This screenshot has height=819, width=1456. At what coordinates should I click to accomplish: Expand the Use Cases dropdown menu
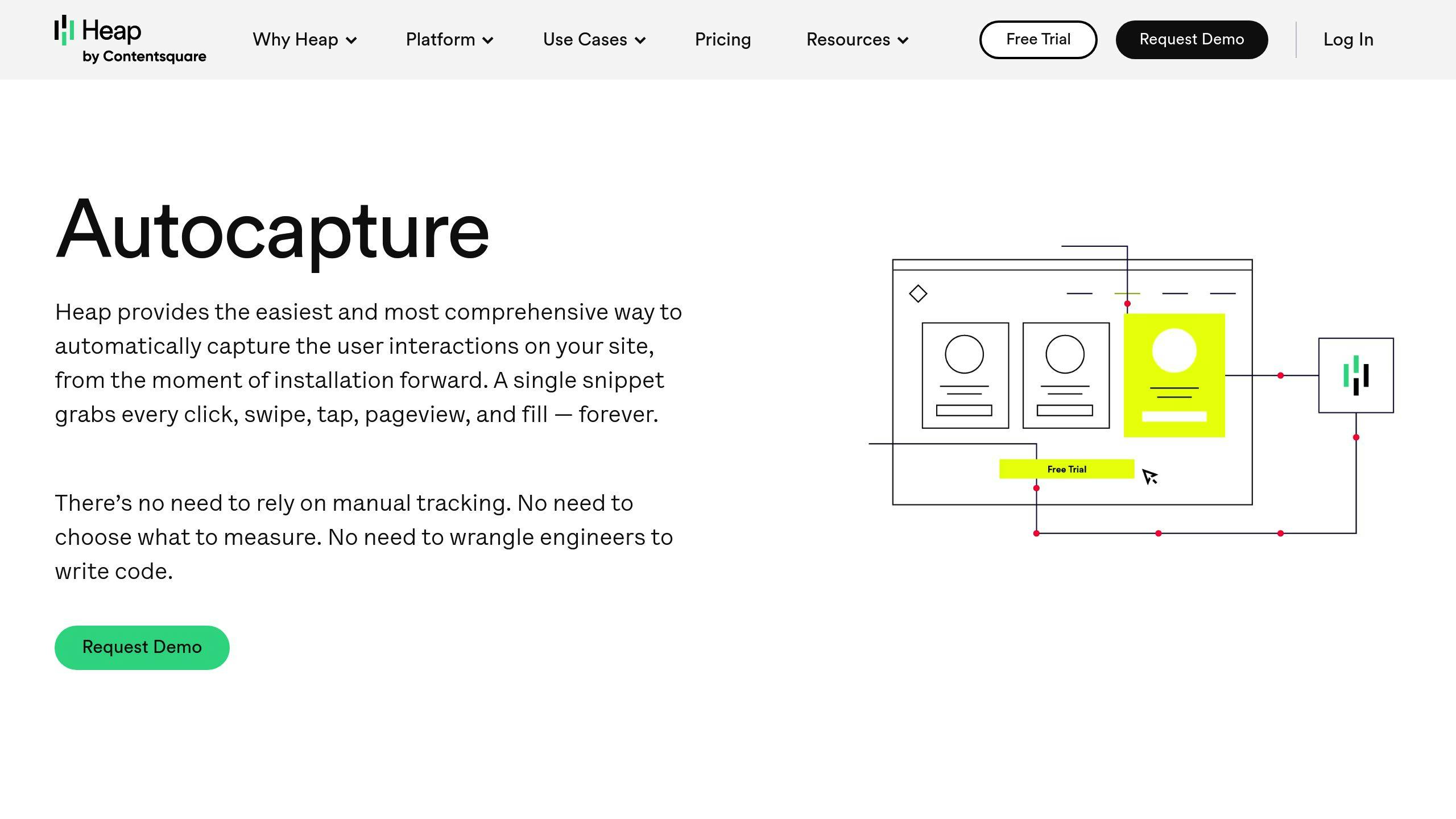pos(595,40)
